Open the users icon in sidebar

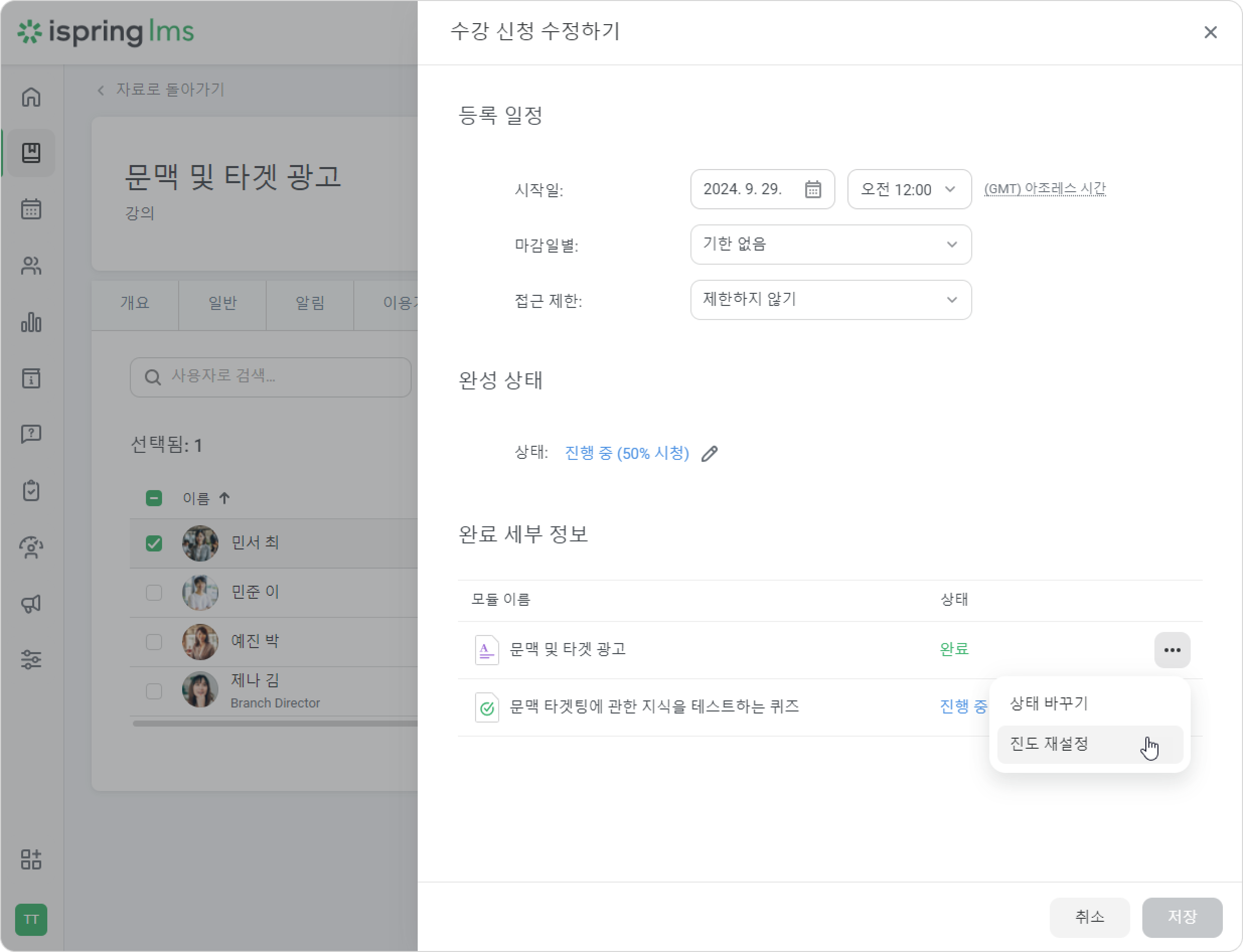(x=31, y=265)
